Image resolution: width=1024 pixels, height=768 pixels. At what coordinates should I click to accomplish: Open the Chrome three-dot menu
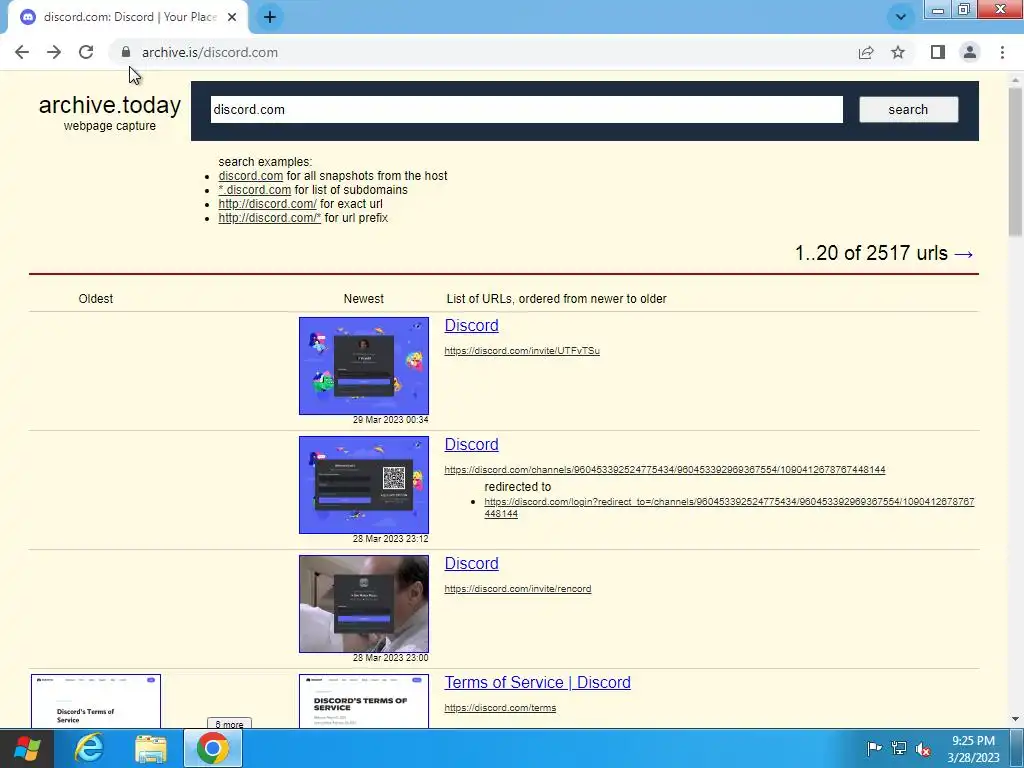coord(1002,52)
